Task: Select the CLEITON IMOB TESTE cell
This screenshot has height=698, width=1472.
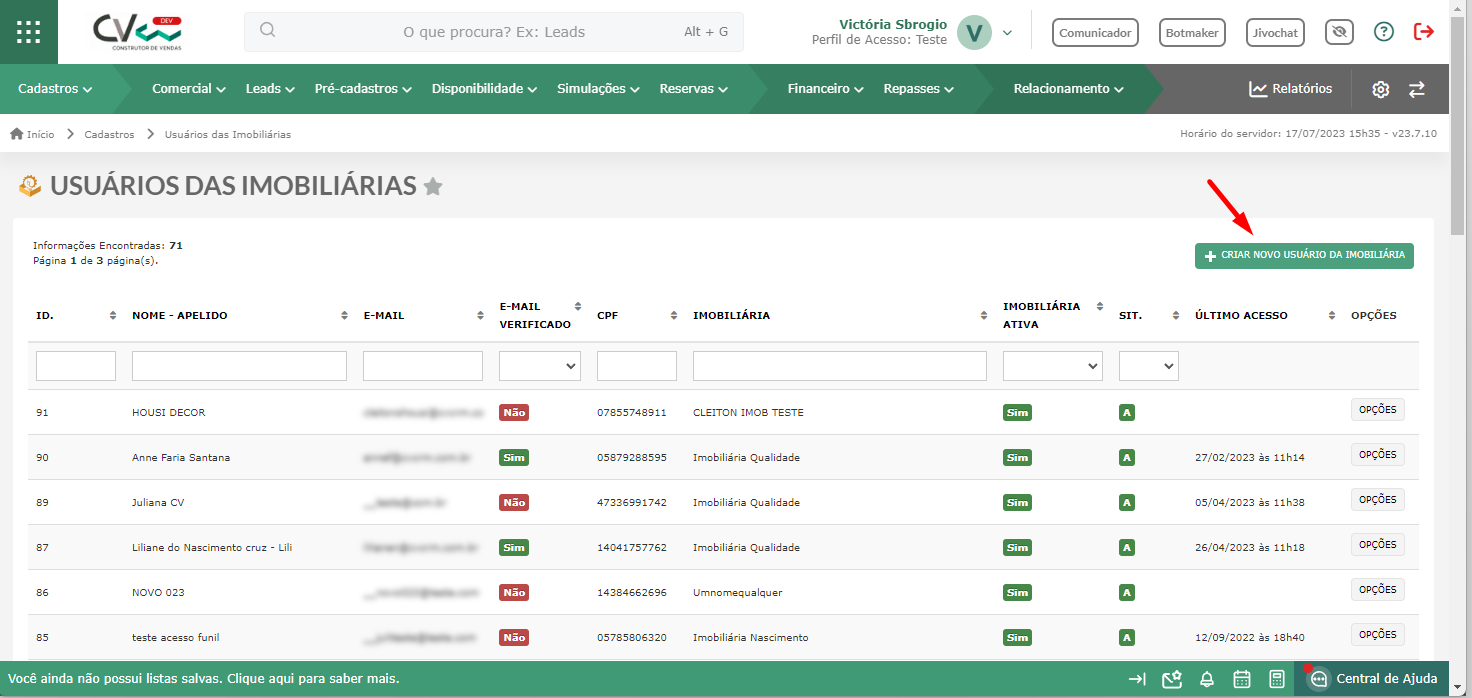Action: 748,412
